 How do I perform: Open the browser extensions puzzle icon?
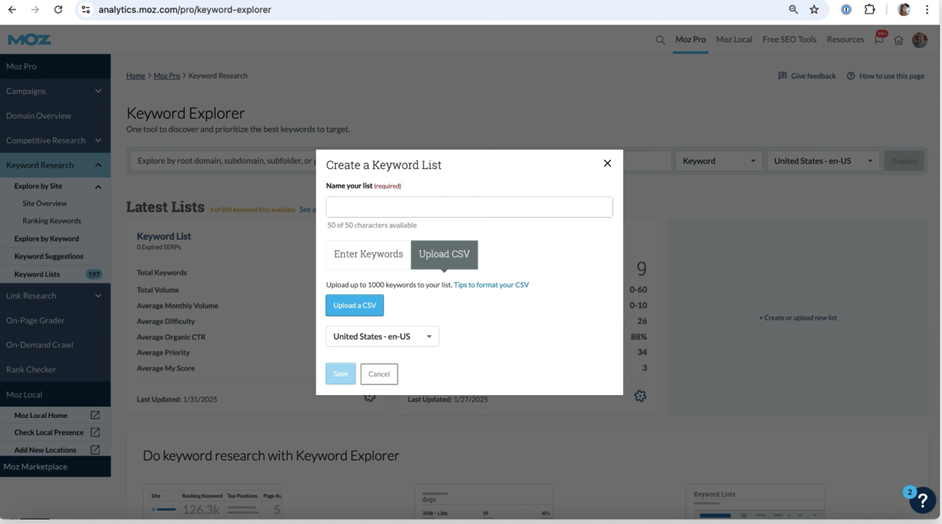(869, 10)
